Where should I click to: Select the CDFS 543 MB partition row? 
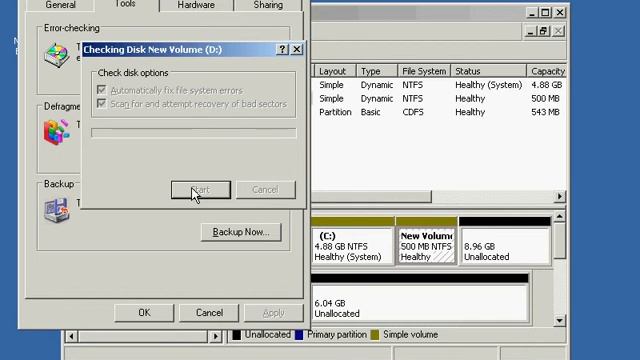pyautogui.click(x=439, y=112)
